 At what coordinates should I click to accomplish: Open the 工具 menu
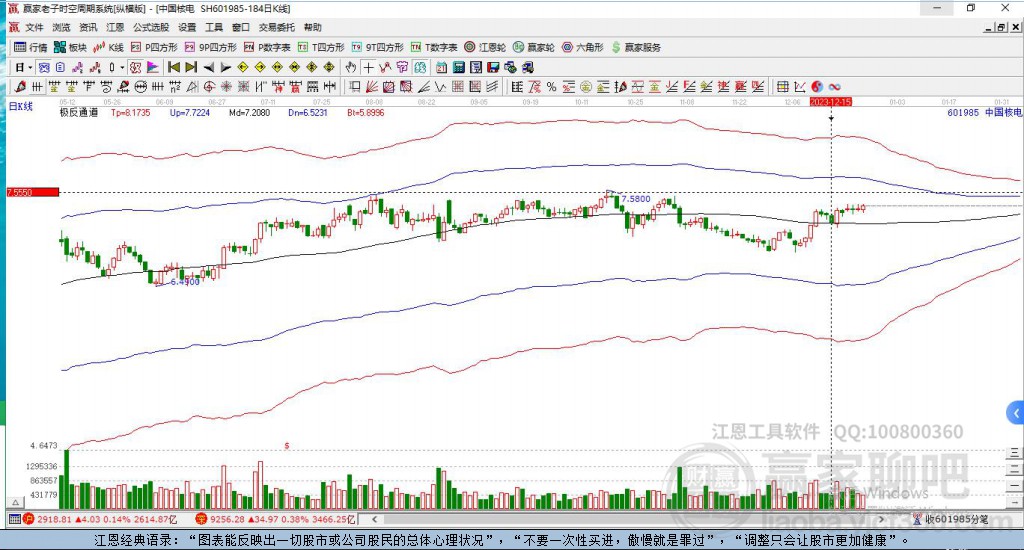click(214, 27)
